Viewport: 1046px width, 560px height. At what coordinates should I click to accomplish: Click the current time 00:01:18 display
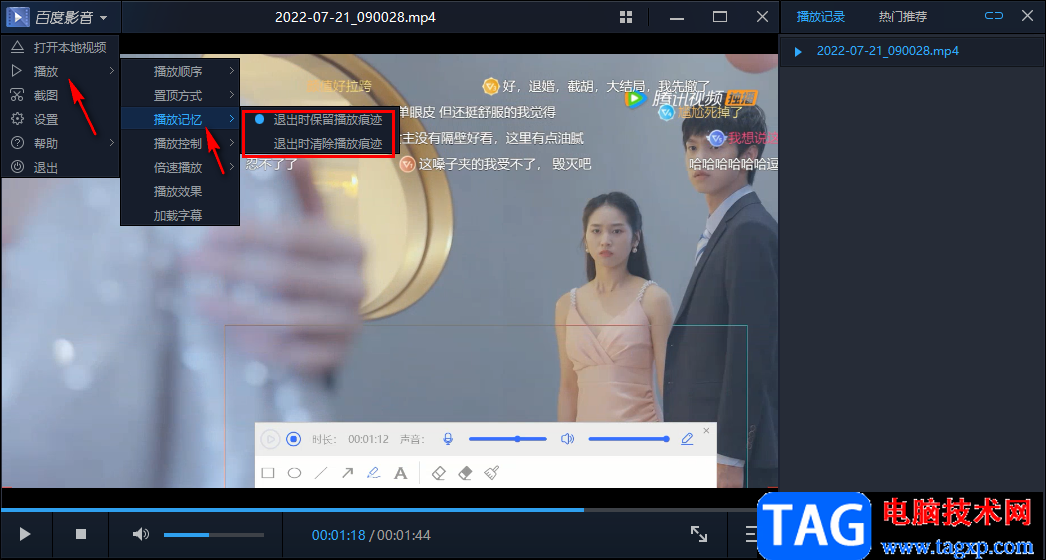(x=338, y=535)
